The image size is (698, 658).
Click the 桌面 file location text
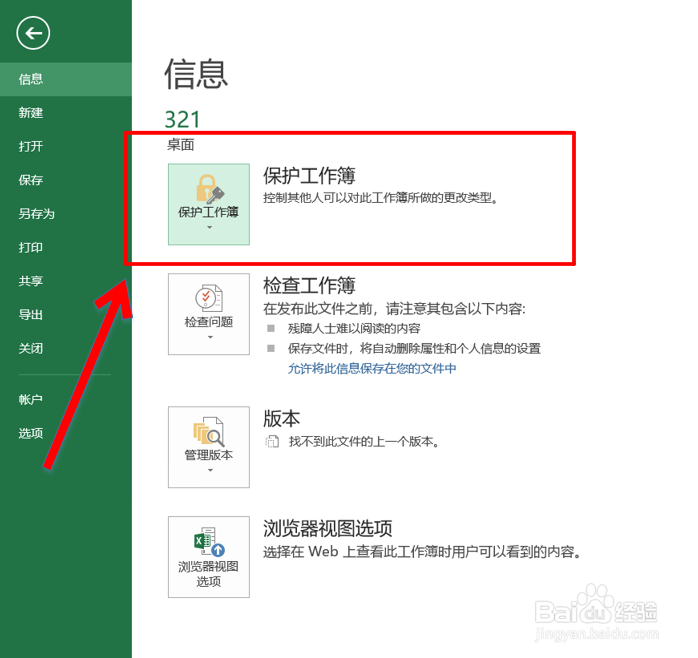pyautogui.click(x=180, y=145)
